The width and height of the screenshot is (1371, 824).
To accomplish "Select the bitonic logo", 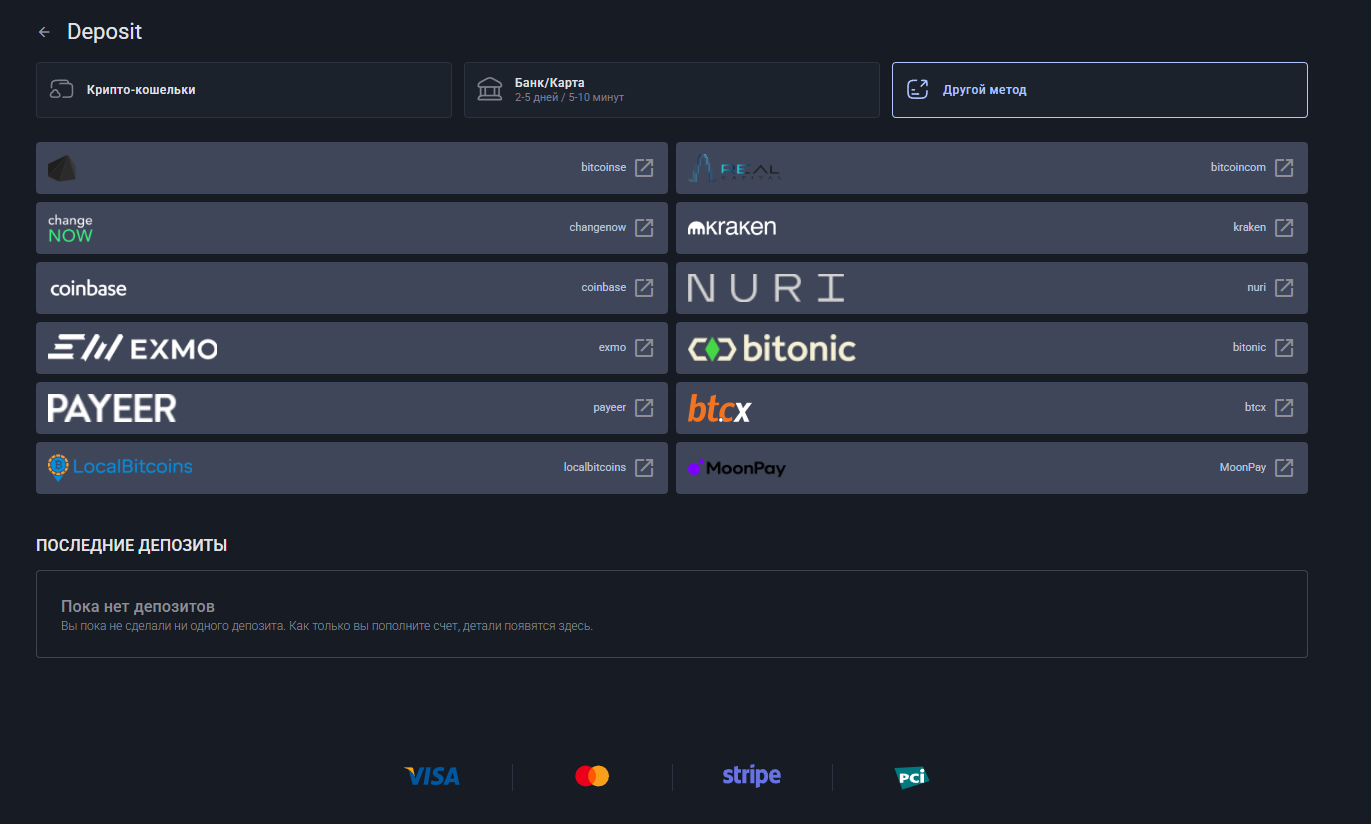I will (x=771, y=348).
